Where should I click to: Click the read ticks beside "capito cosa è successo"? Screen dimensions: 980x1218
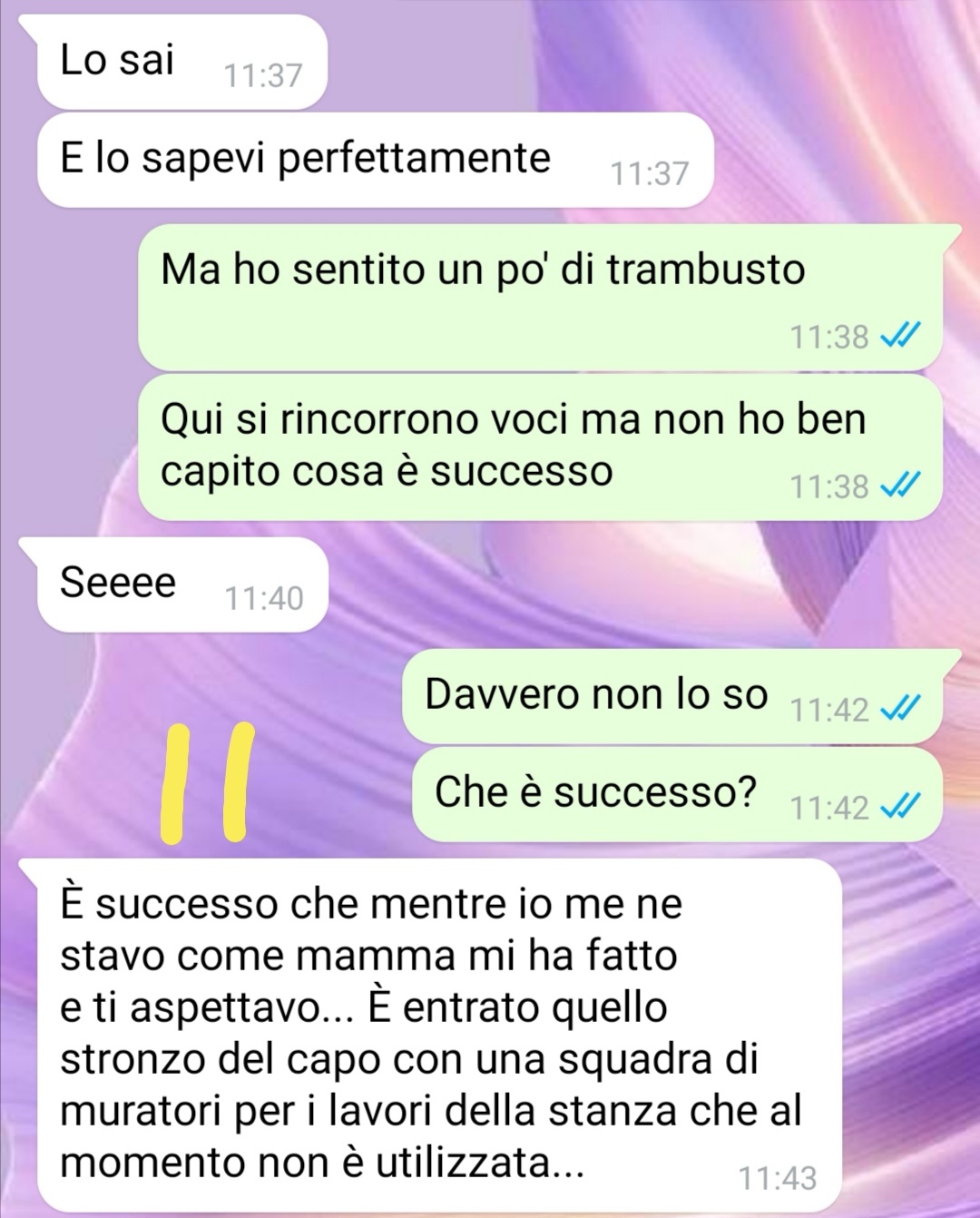pos(901,486)
